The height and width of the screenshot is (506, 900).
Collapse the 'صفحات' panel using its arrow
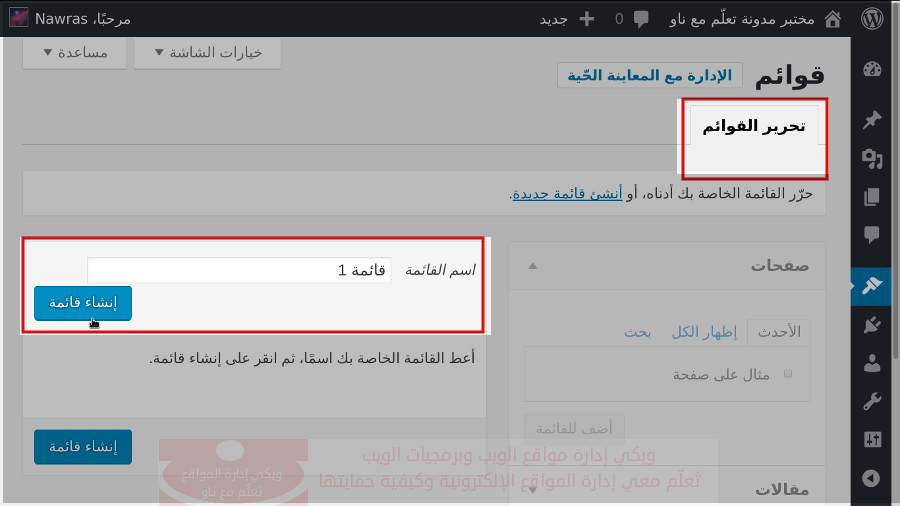pos(532,266)
